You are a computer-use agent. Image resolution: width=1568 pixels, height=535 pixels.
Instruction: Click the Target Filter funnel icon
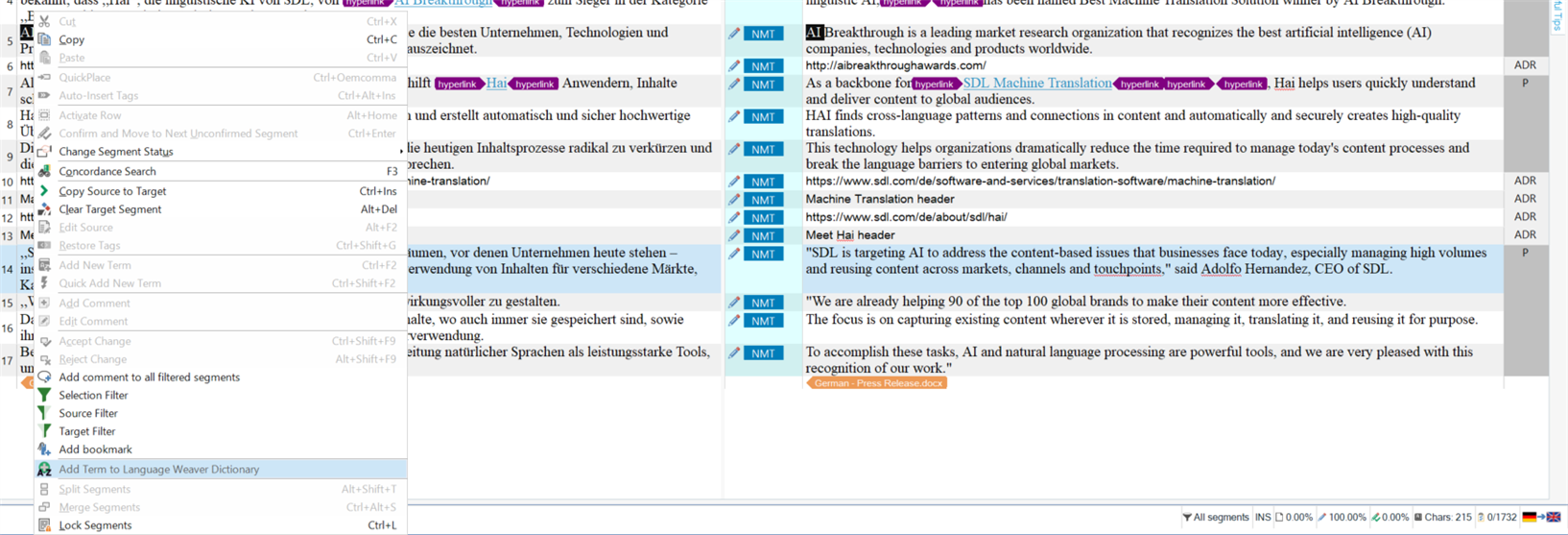point(44,431)
